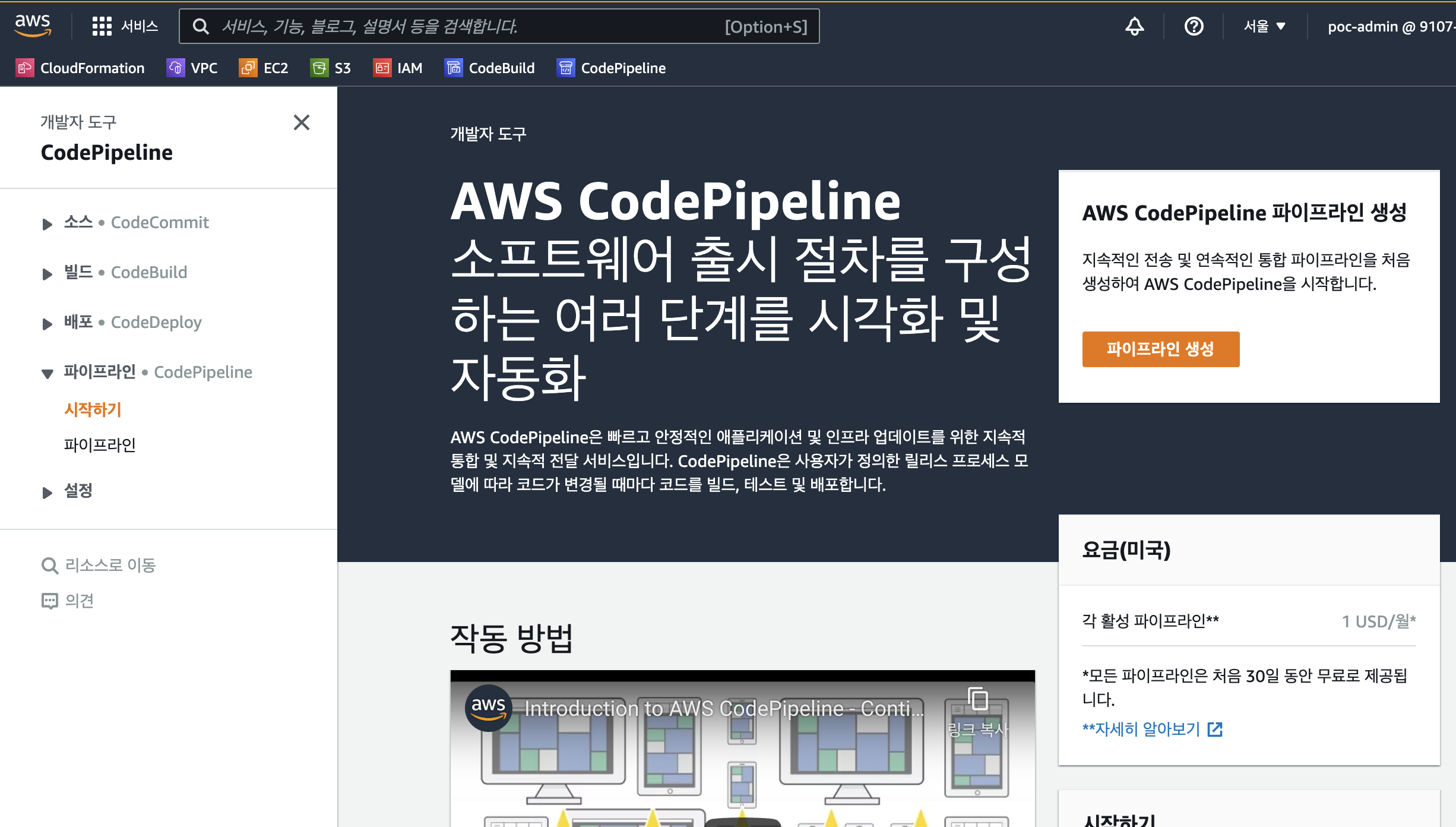This screenshot has height=827, width=1456.
Task: Open the 서울 region dropdown
Action: [1265, 26]
